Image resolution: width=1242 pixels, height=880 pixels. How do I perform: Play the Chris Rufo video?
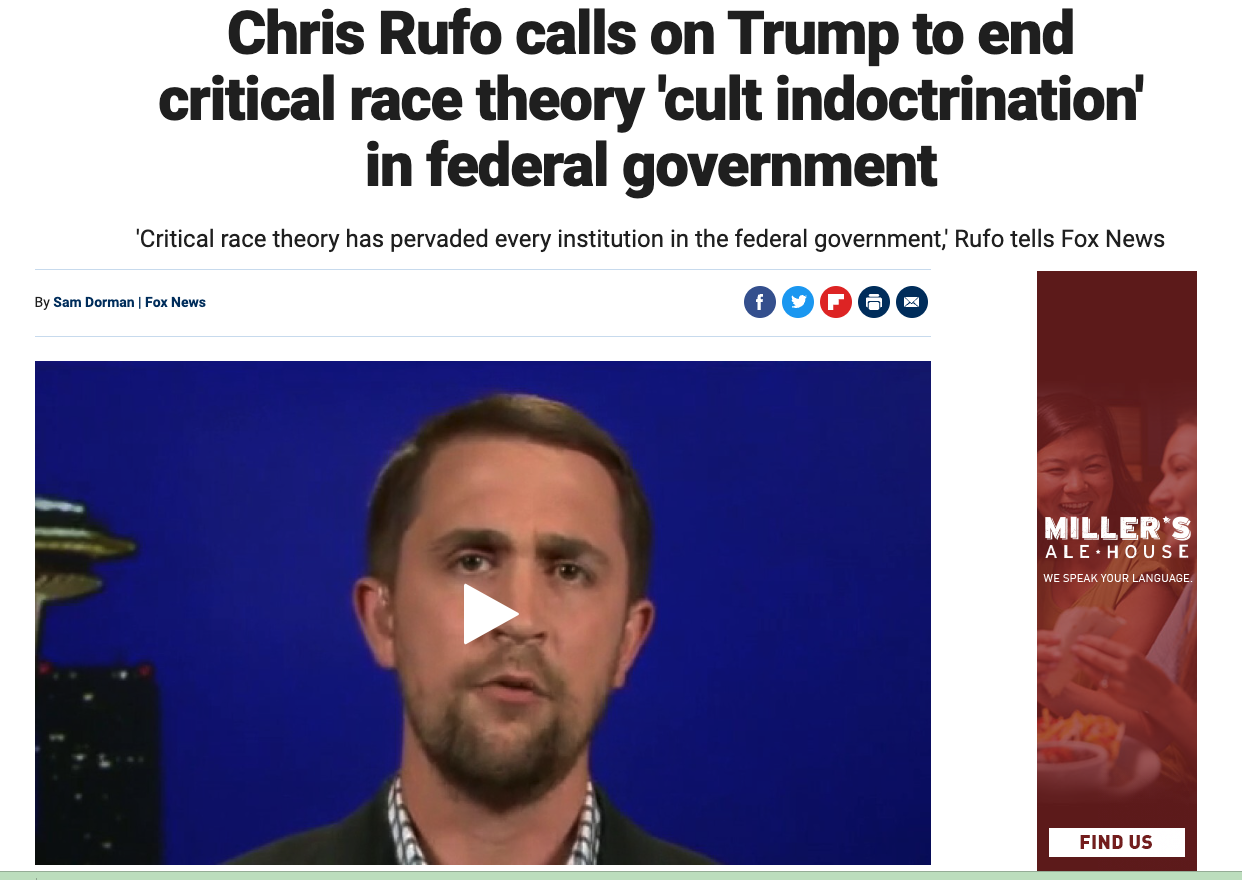(x=490, y=613)
